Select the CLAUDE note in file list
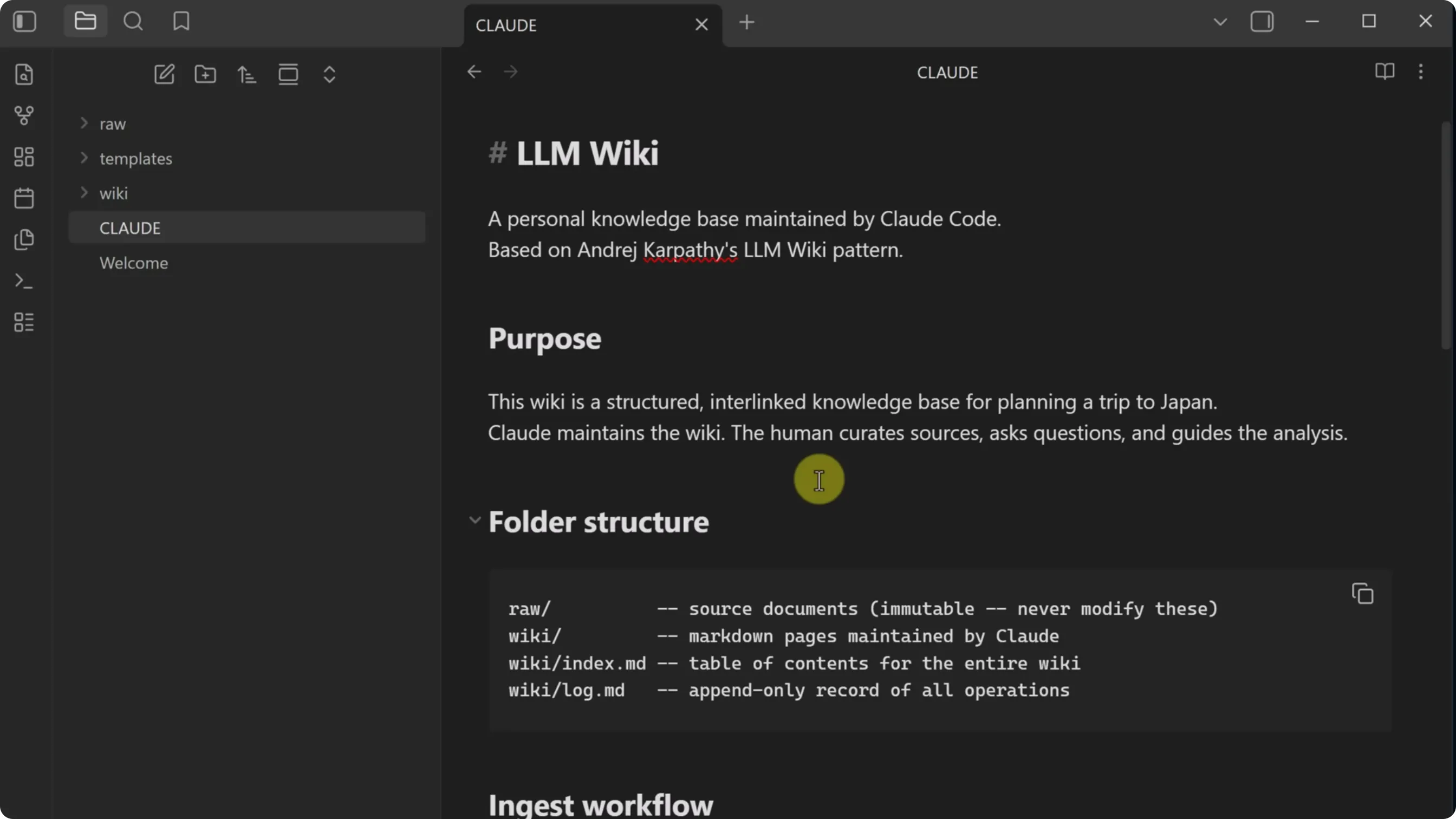Viewport: 1456px width, 819px height. point(247,228)
